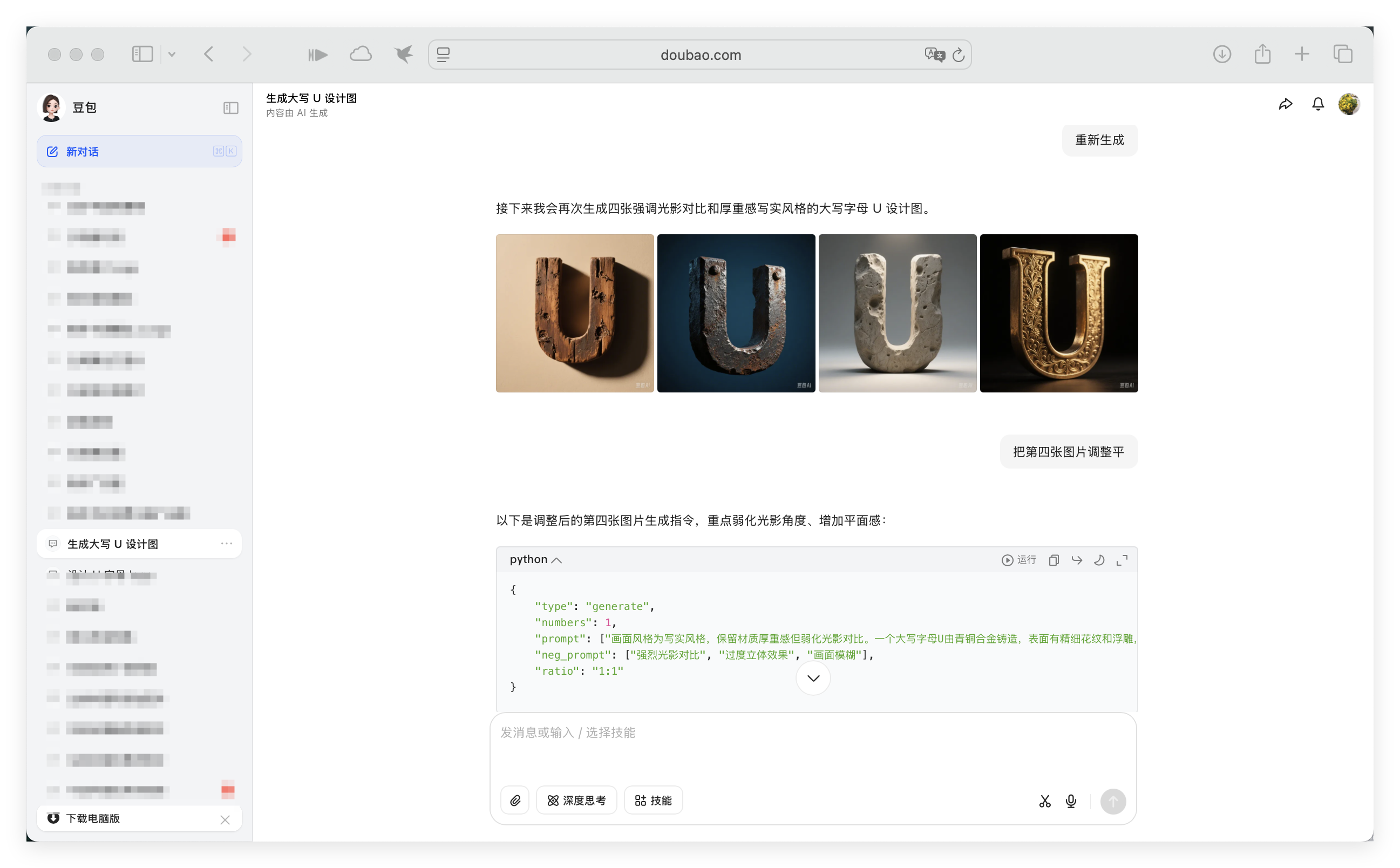Toggle 深度思考 deep thinking mode
The width and height of the screenshot is (1400, 868).
576,799
